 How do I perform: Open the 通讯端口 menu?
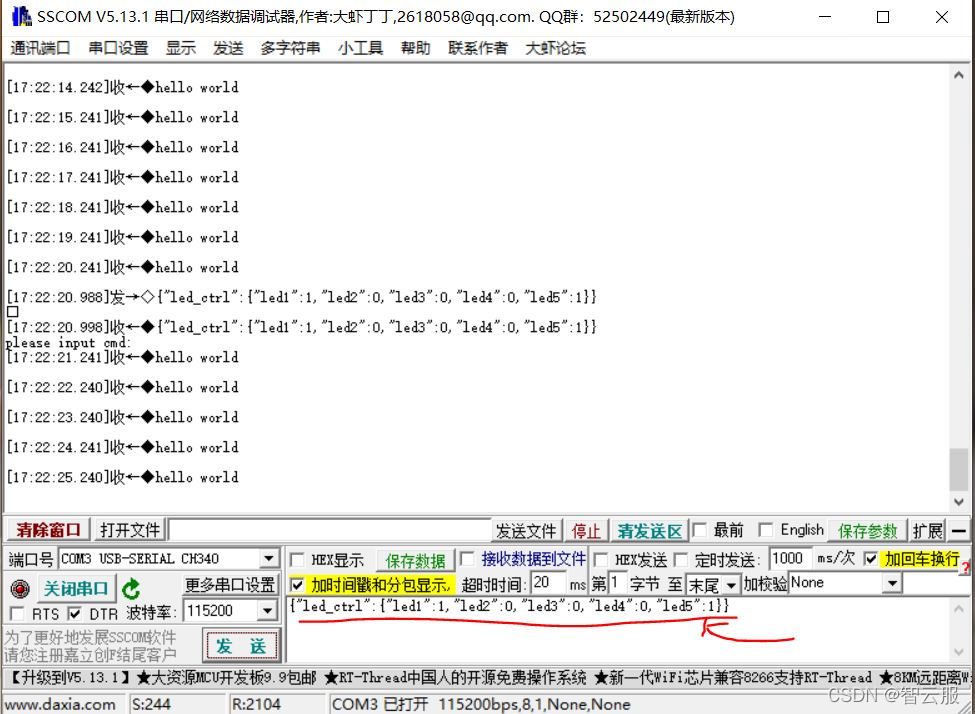click(40, 48)
